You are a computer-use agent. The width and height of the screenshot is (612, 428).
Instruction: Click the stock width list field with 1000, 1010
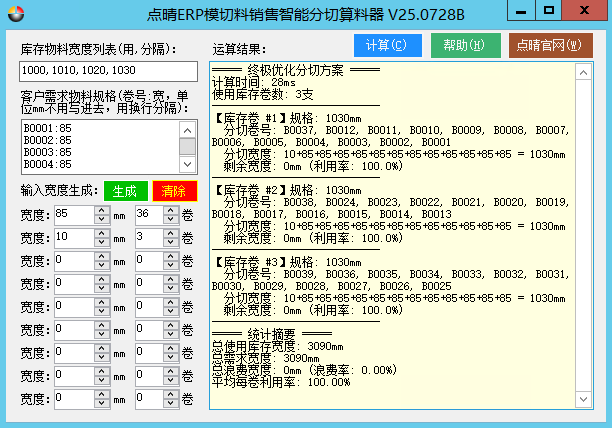coord(108,71)
